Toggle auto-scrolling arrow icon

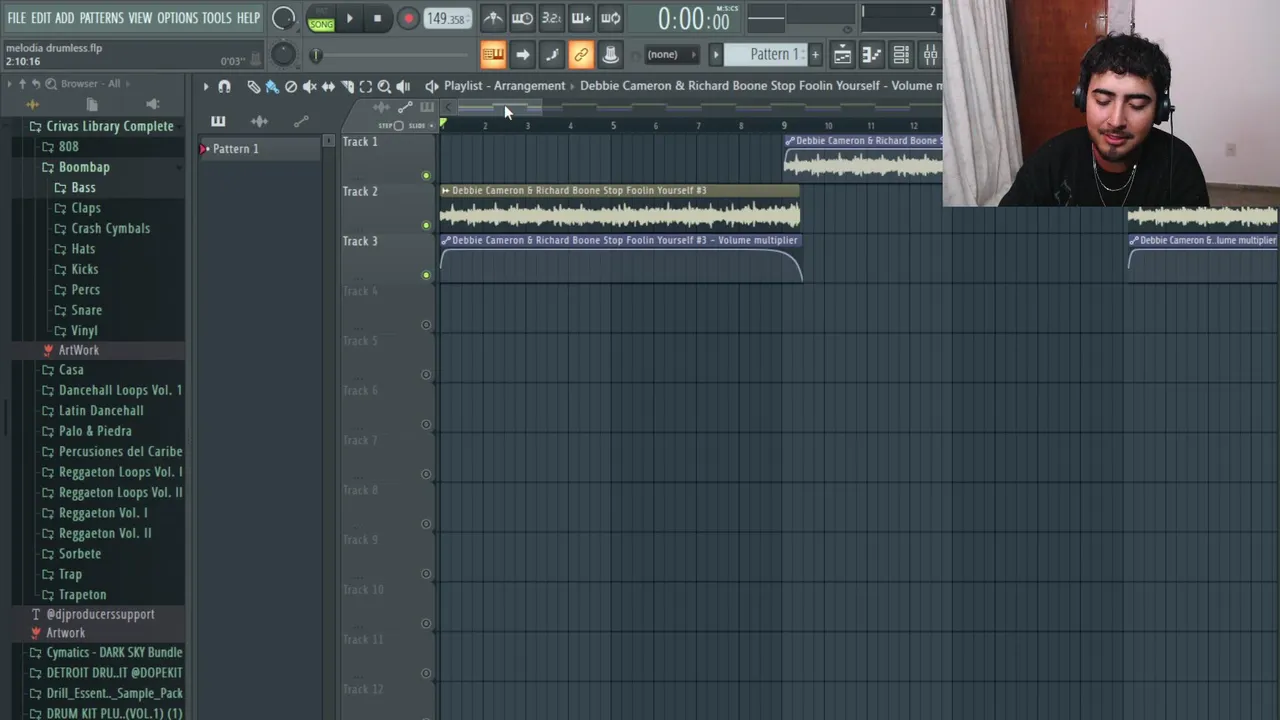pos(522,54)
